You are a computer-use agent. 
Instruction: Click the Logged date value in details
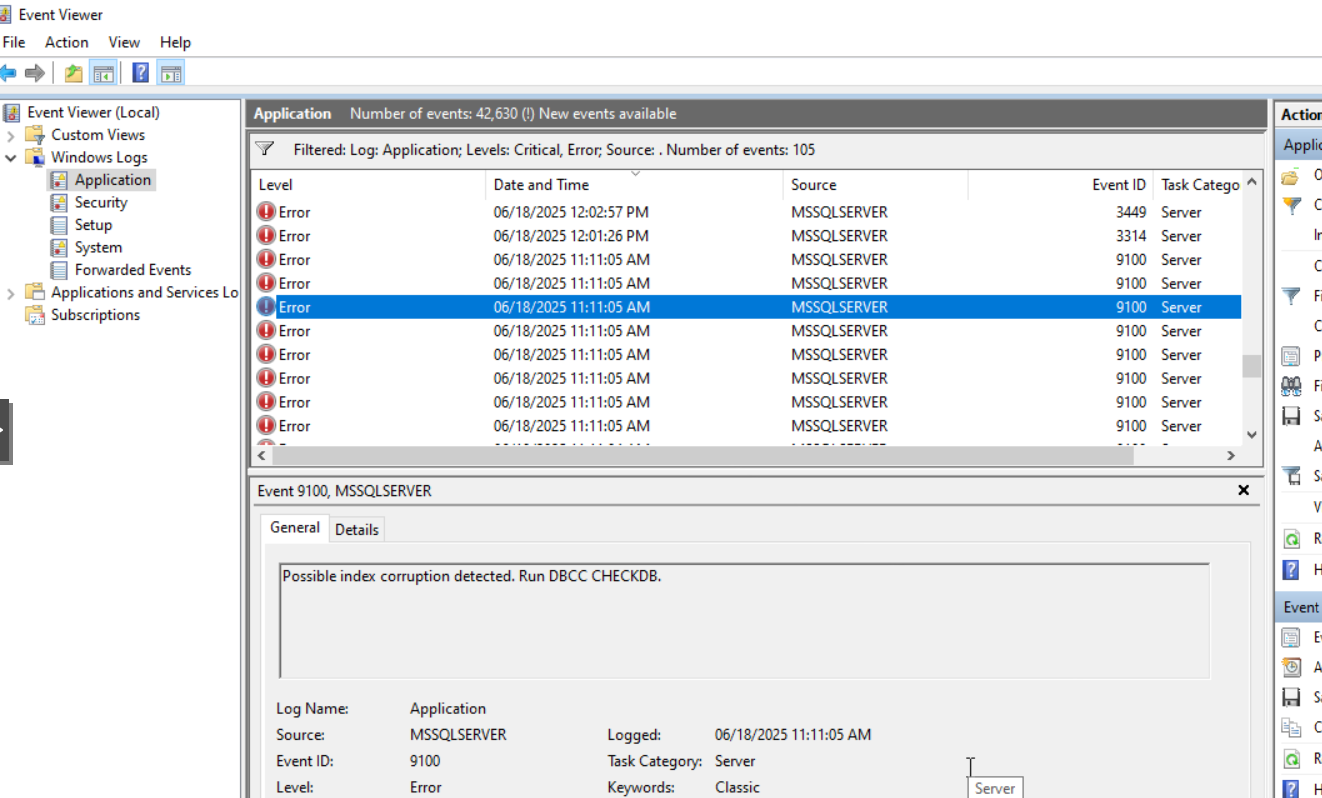pyautogui.click(x=793, y=734)
